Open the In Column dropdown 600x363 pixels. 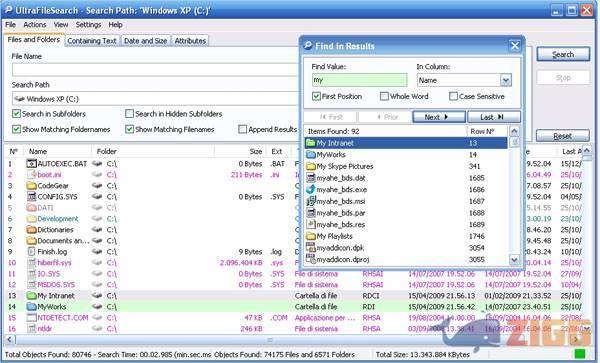click(x=505, y=80)
